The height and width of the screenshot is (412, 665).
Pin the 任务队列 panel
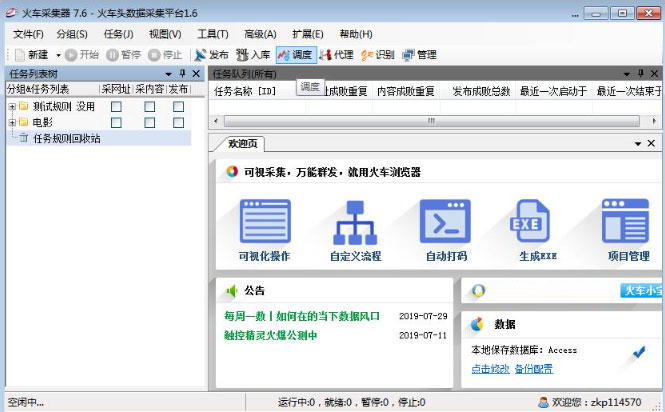tap(640, 73)
